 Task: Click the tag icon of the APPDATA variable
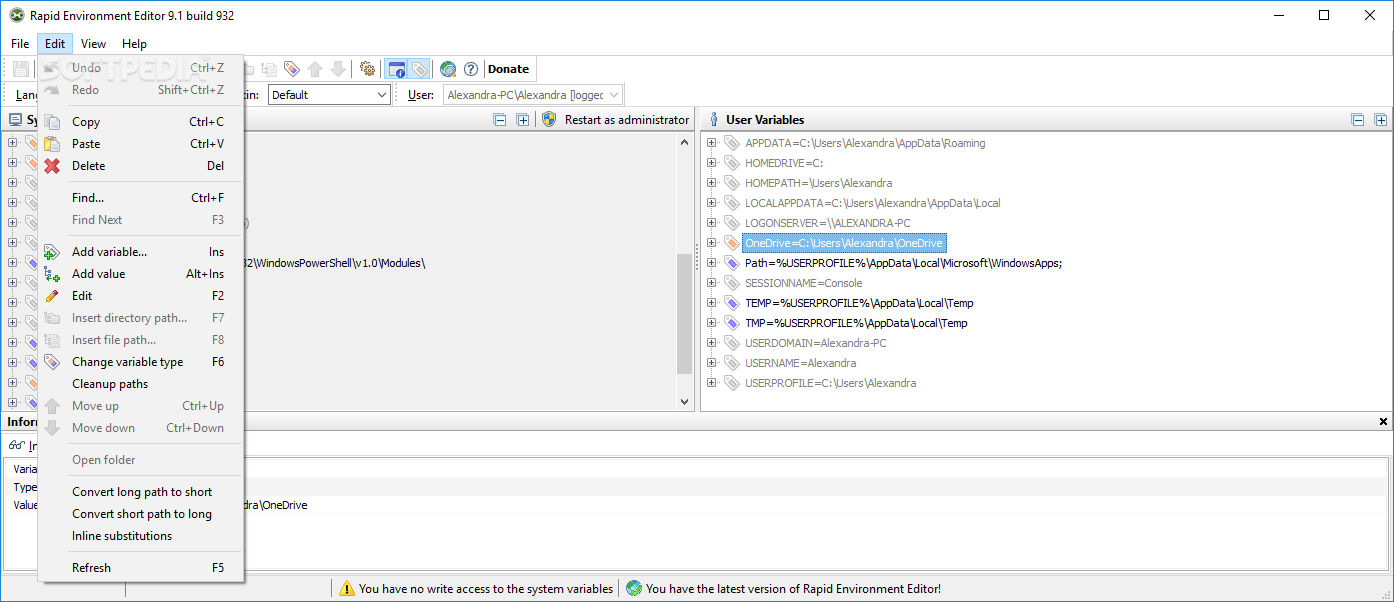732,143
